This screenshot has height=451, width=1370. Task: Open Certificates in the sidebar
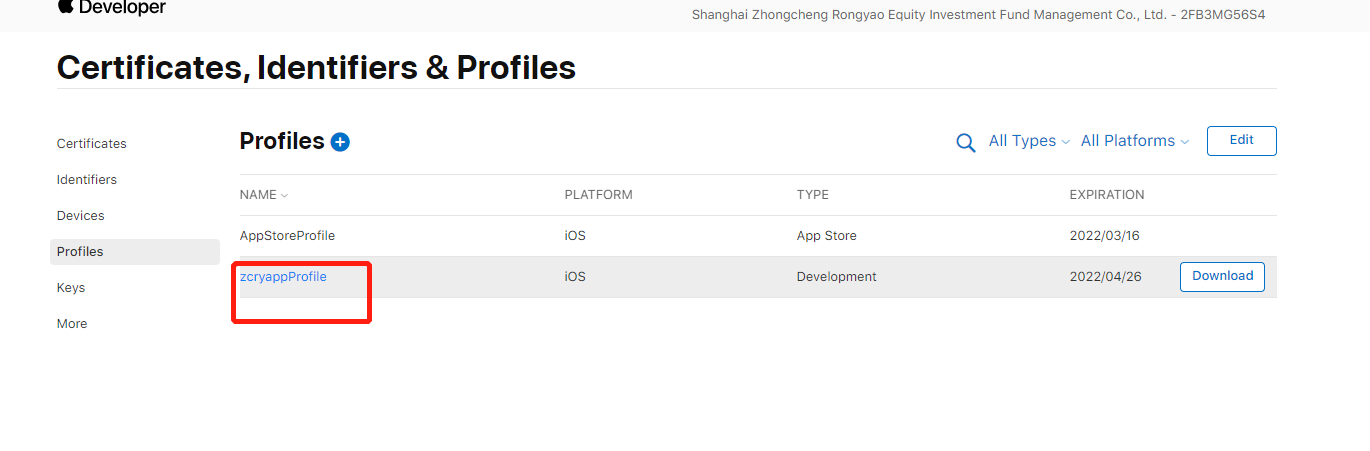coord(92,144)
